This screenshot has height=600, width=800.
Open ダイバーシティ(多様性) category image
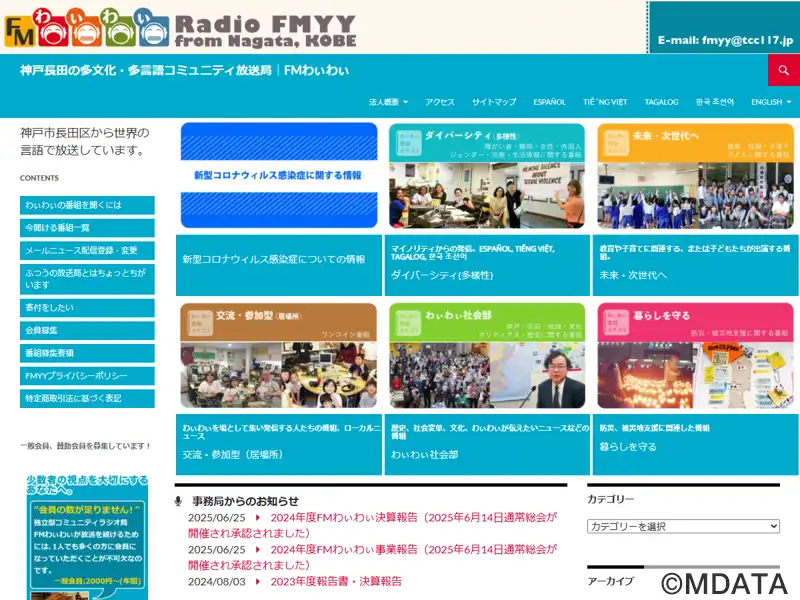[487, 176]
